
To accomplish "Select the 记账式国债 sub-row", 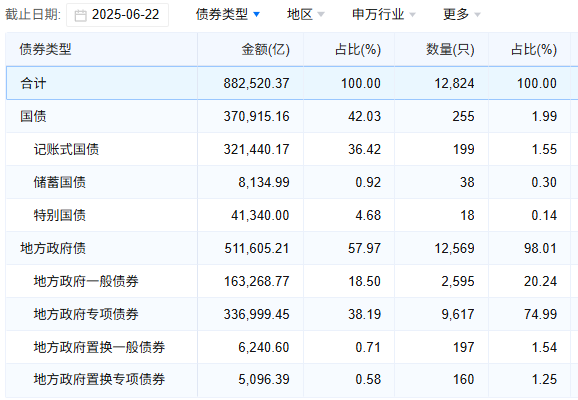I will pyautogui.click(x=292, y=149).
